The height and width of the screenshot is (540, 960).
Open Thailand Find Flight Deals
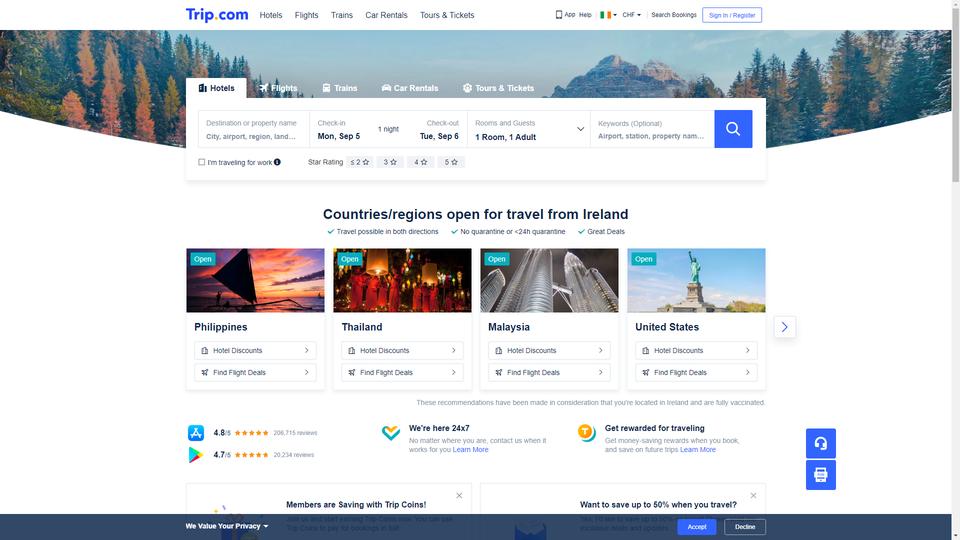pyautogui.click(x=402, y=372)
